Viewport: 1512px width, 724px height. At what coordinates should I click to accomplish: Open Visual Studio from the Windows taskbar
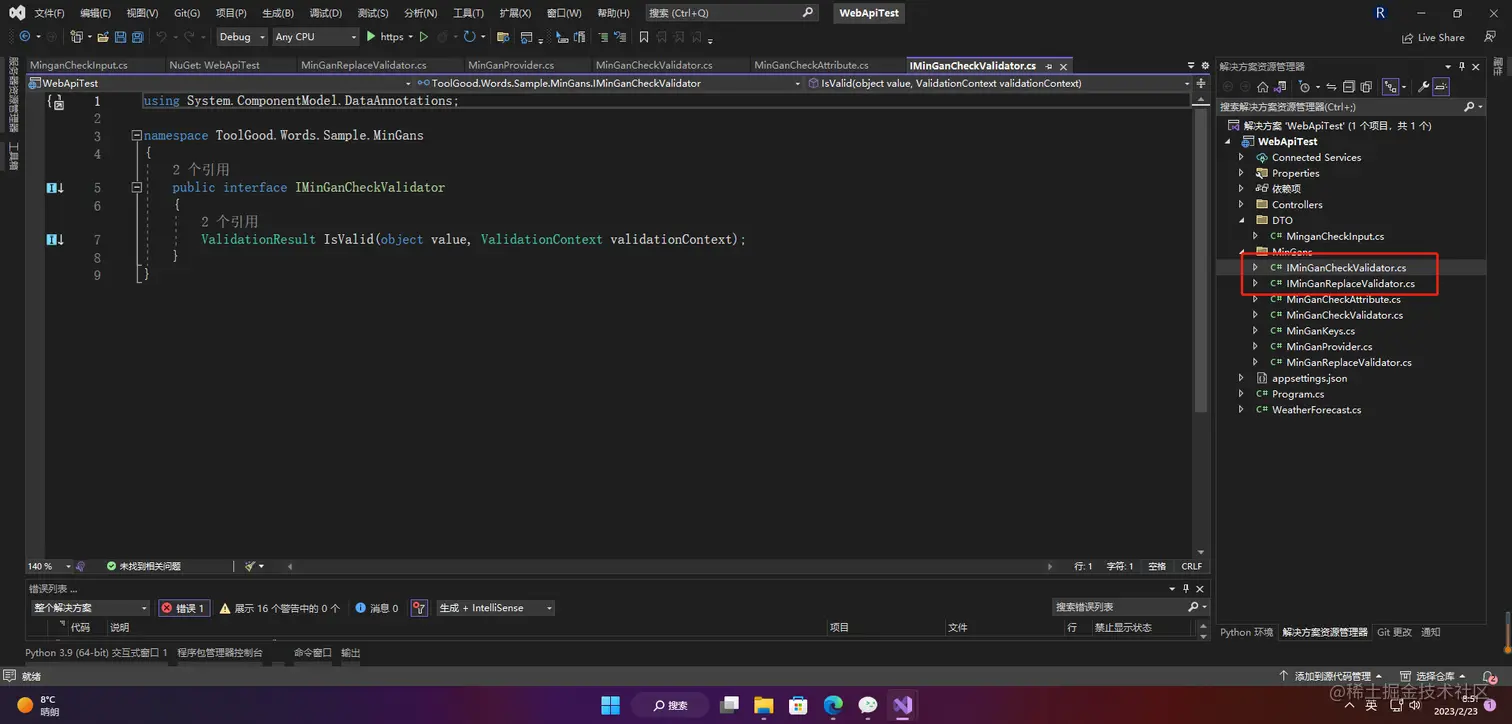(x=903, y=705)
